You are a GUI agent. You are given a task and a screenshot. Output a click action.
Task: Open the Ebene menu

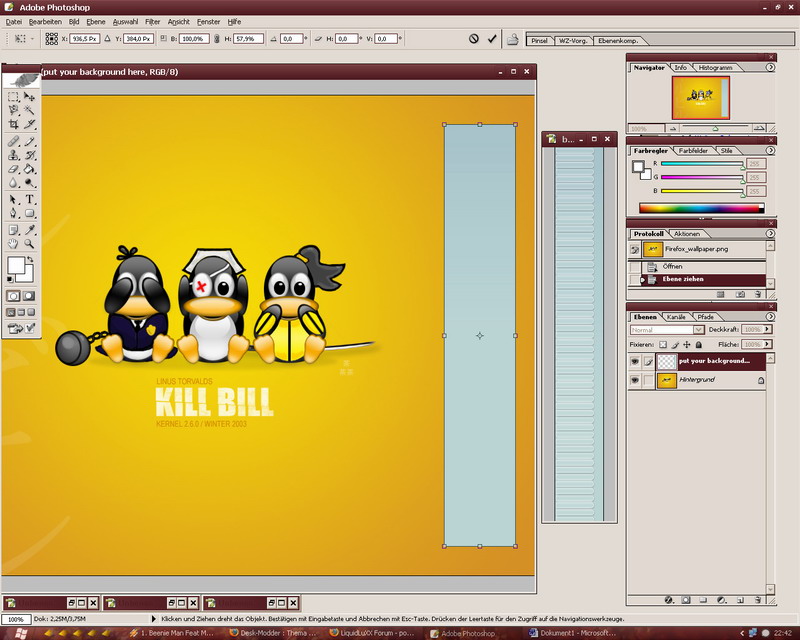(x=95, y=22)
